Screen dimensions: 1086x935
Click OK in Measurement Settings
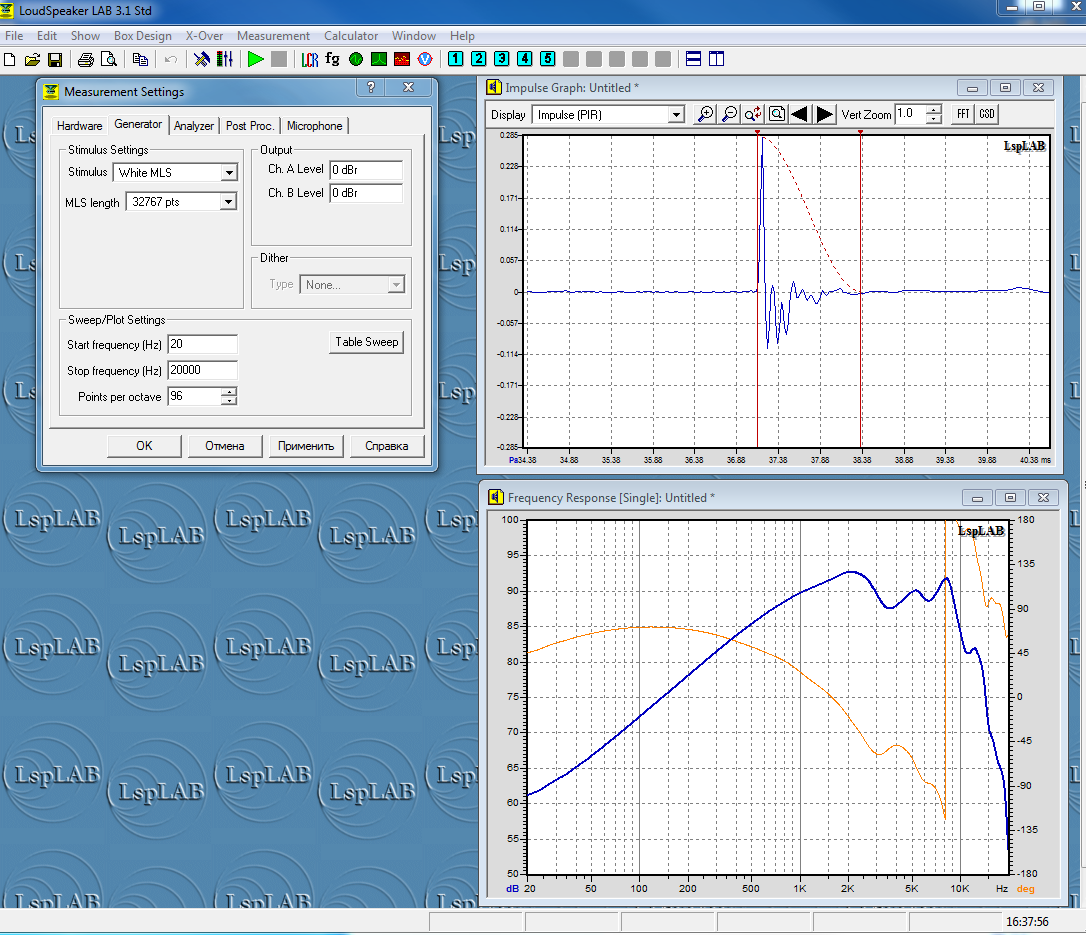tap(144, 446)
